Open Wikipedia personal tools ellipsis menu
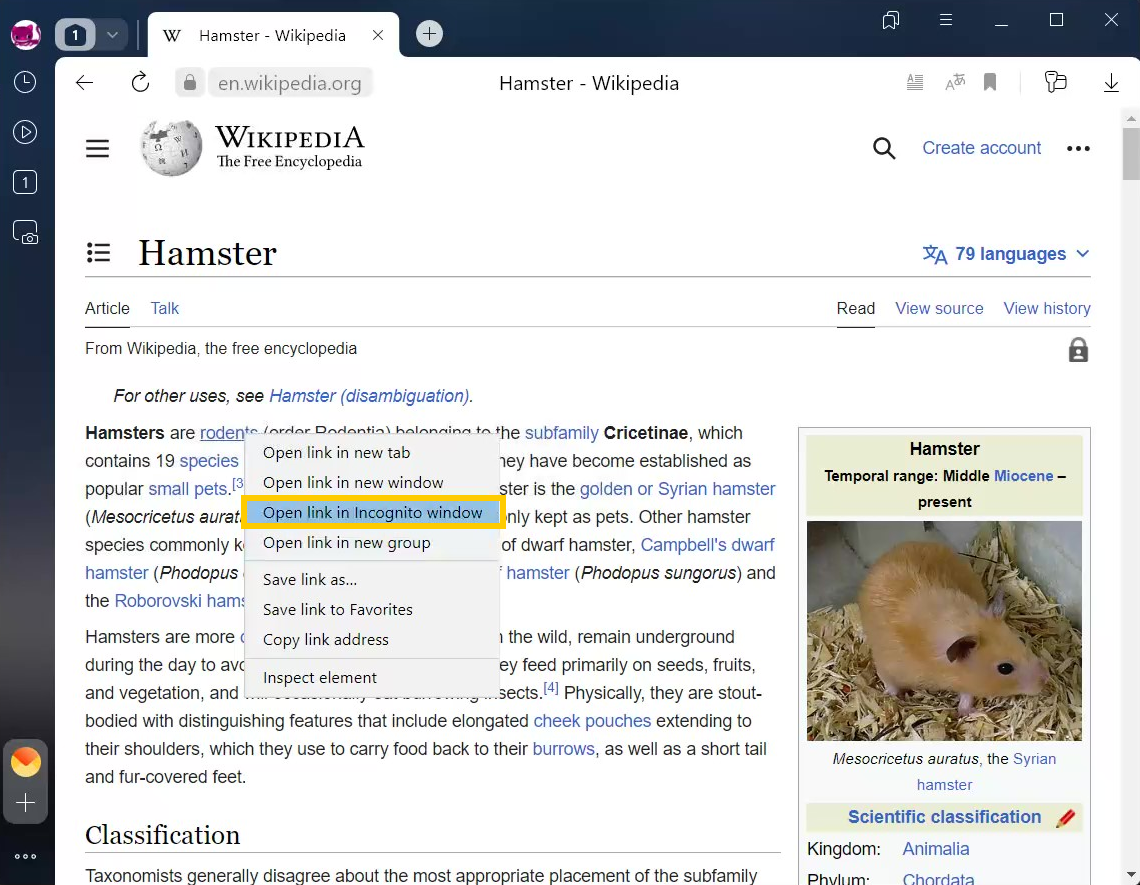The width and height of the screenshot is (1140, 885). [1078, 148]
